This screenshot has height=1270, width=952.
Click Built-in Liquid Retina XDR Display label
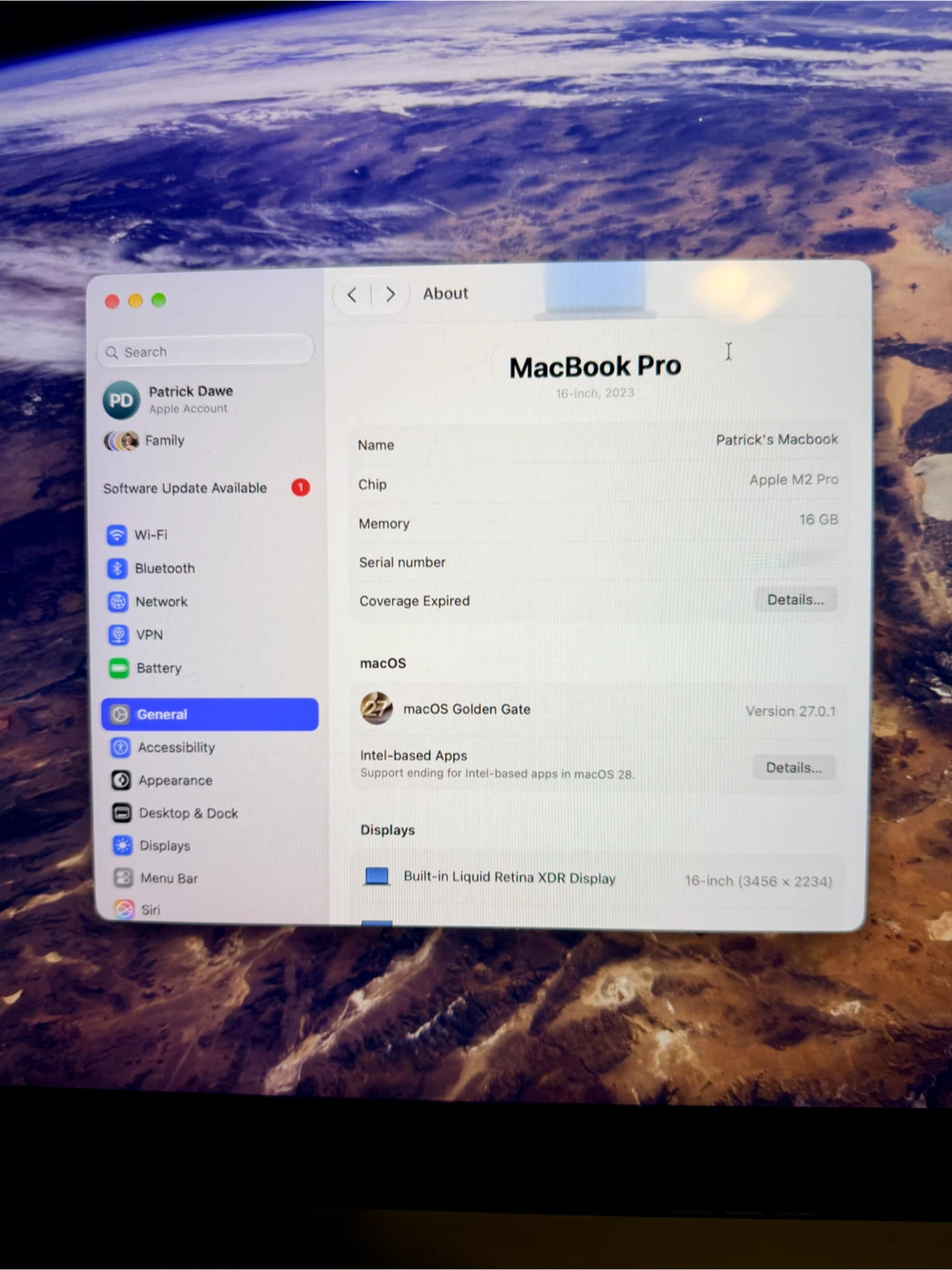(509, 878)
